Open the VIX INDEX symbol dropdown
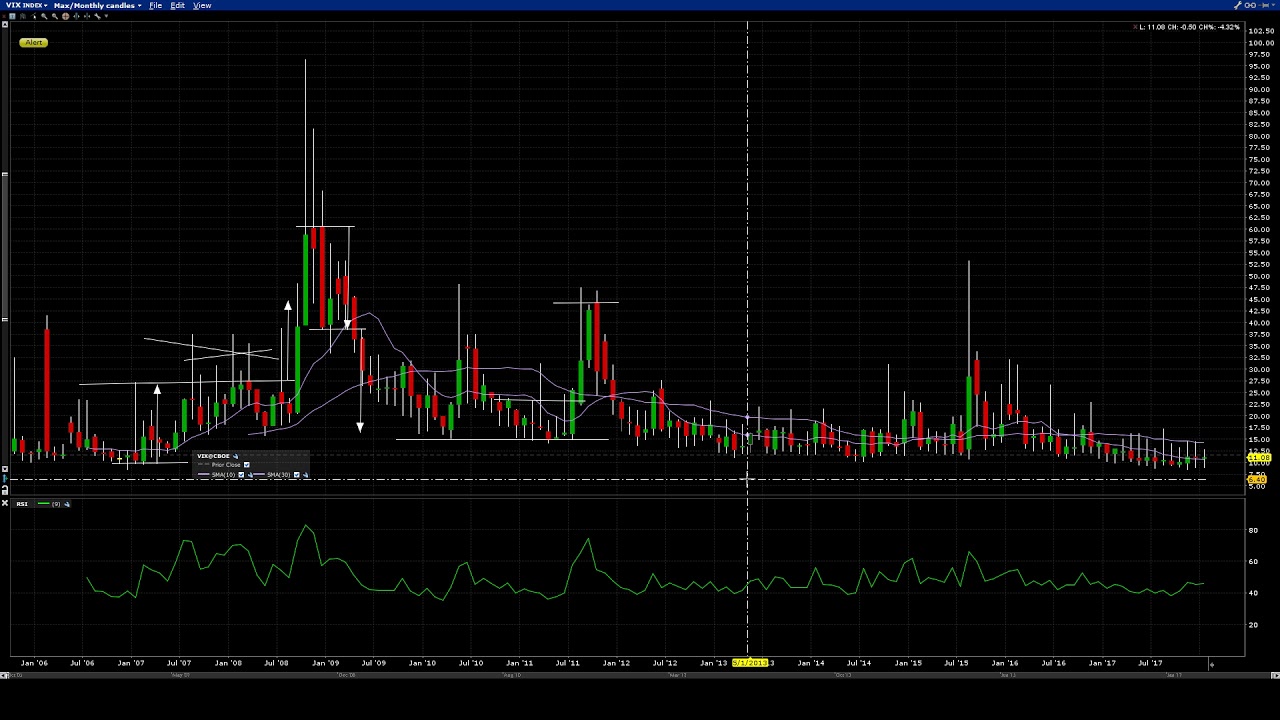 point(27,5)
